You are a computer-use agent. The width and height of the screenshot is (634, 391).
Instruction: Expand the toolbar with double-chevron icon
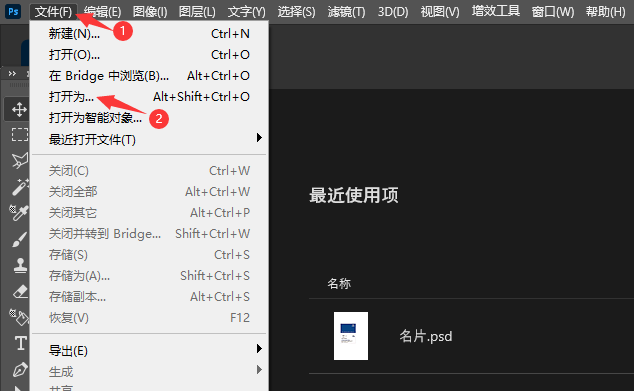tap(12, 73)
